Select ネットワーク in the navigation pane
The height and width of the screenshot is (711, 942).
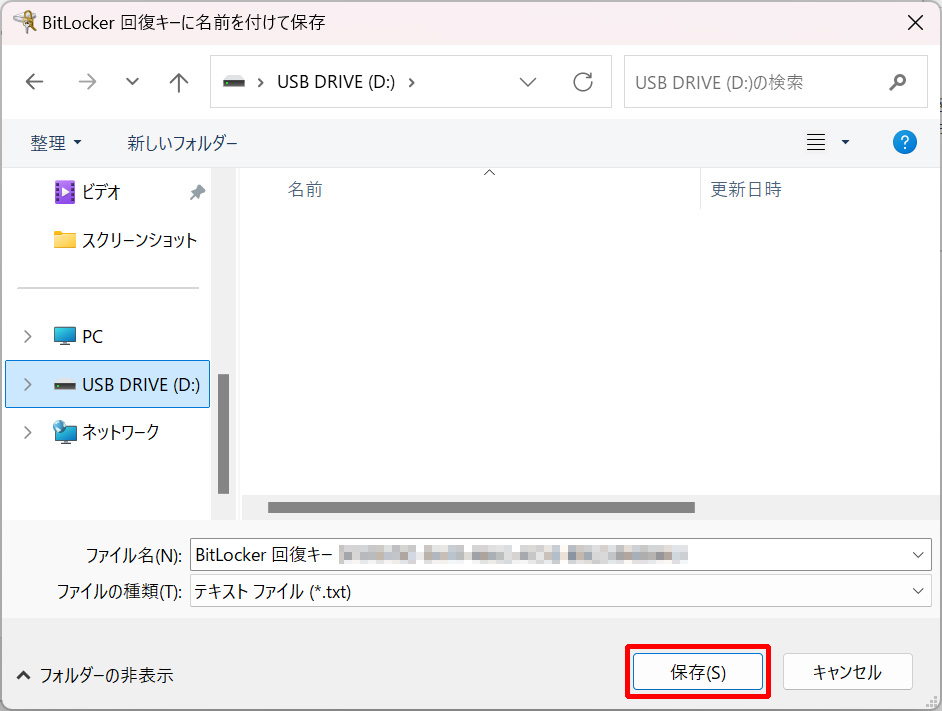pos(106,432)
